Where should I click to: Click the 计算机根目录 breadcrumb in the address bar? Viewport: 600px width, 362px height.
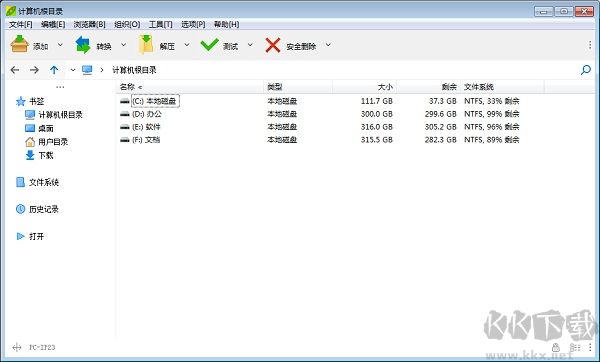134,70
